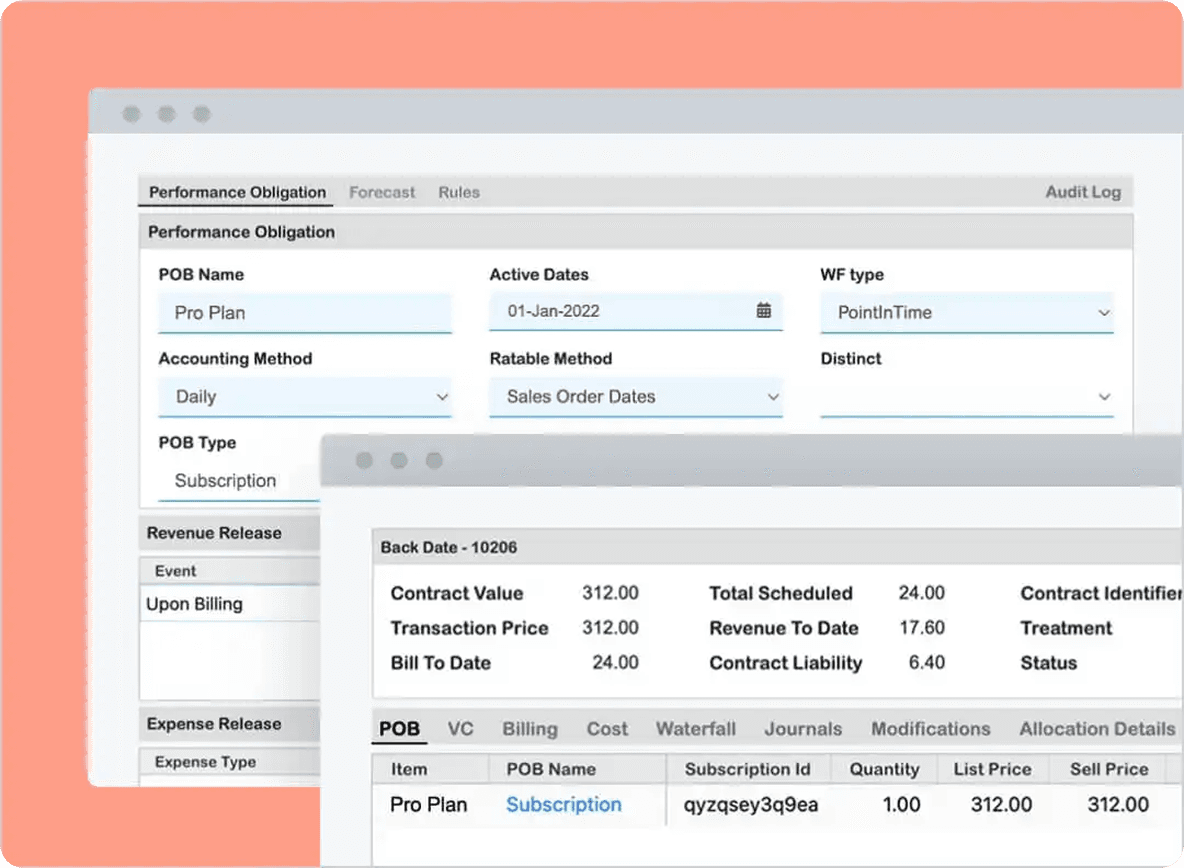1184x868 pixels.
Task: Switch to the Modifications tab
Action: [x=930, y=729]
